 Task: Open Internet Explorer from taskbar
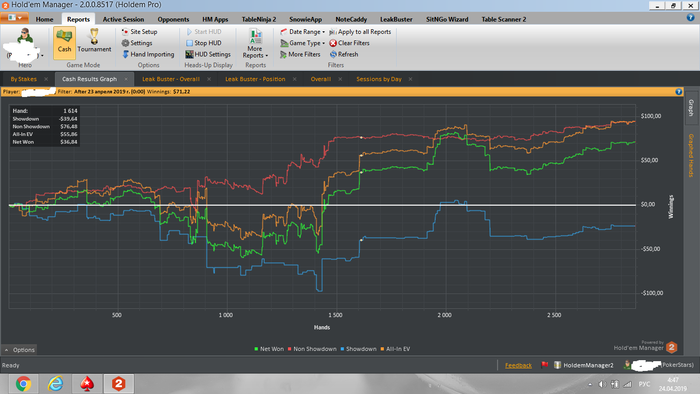55,384
